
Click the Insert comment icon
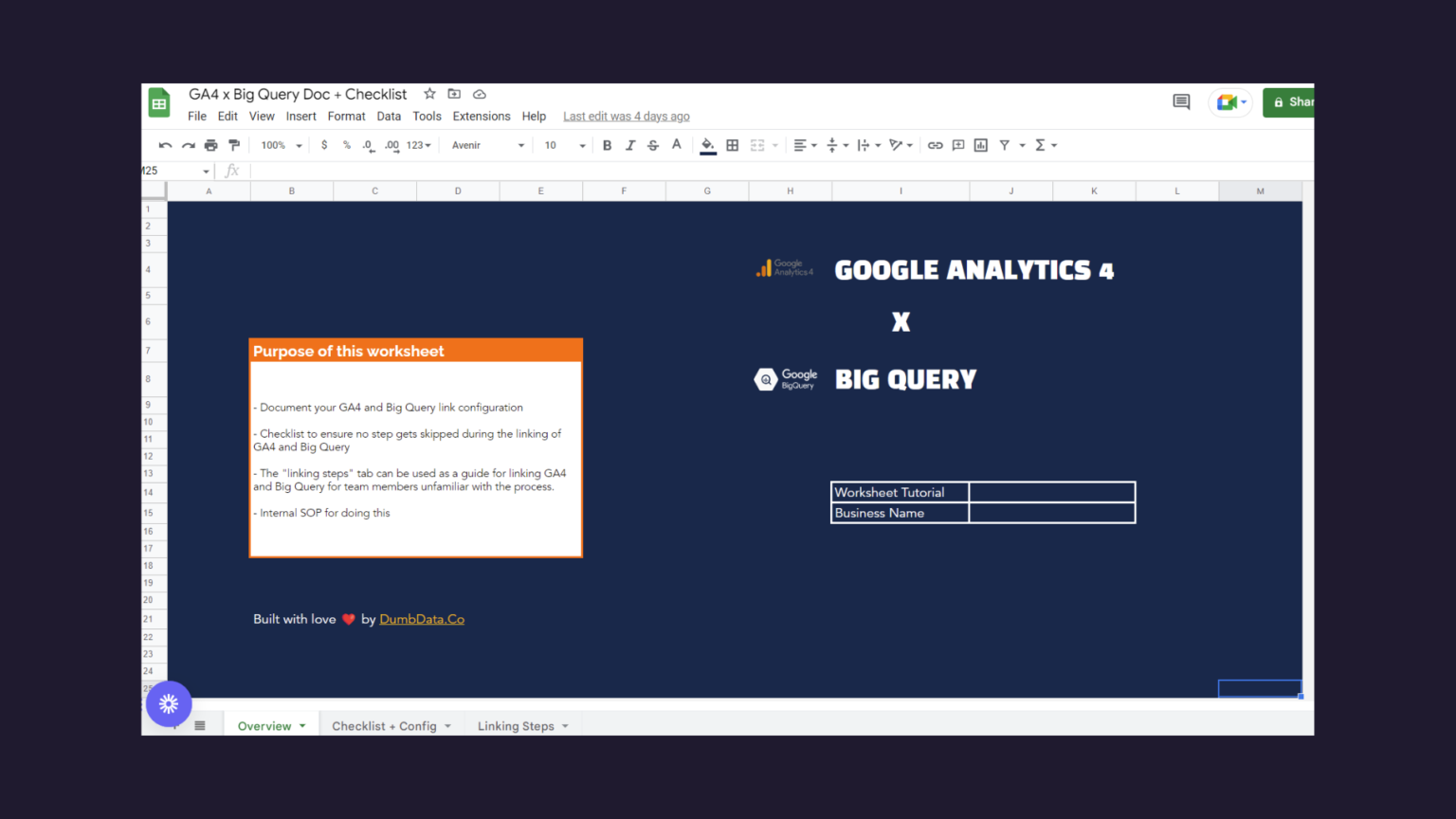tap(957, 144)
